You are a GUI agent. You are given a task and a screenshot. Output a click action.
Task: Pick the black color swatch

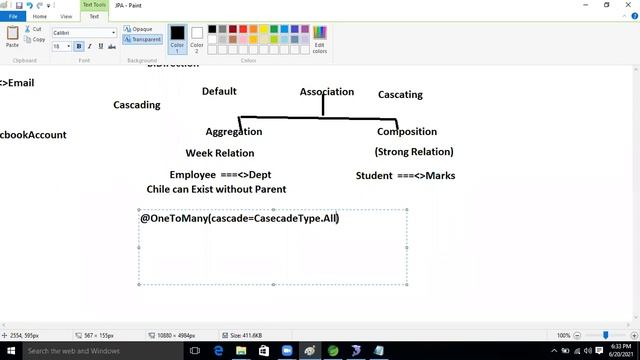click(212, 29)
